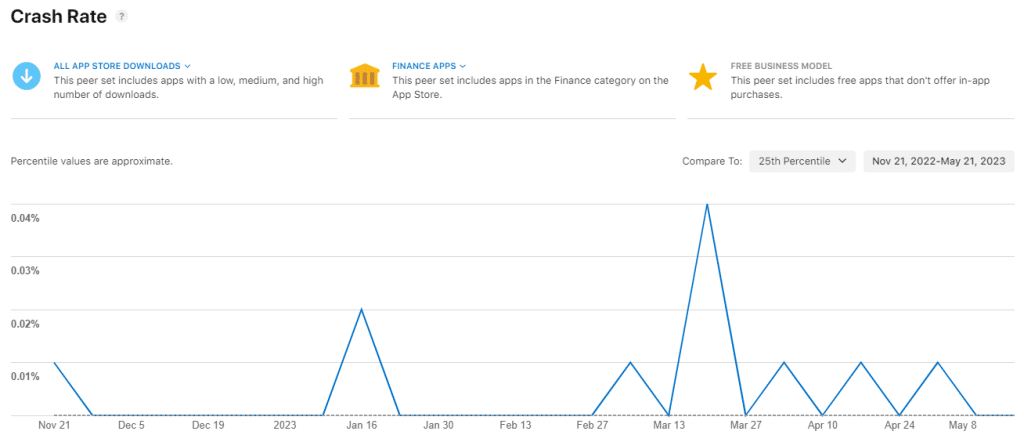Click the Crash Rate title

coord(58,17)
